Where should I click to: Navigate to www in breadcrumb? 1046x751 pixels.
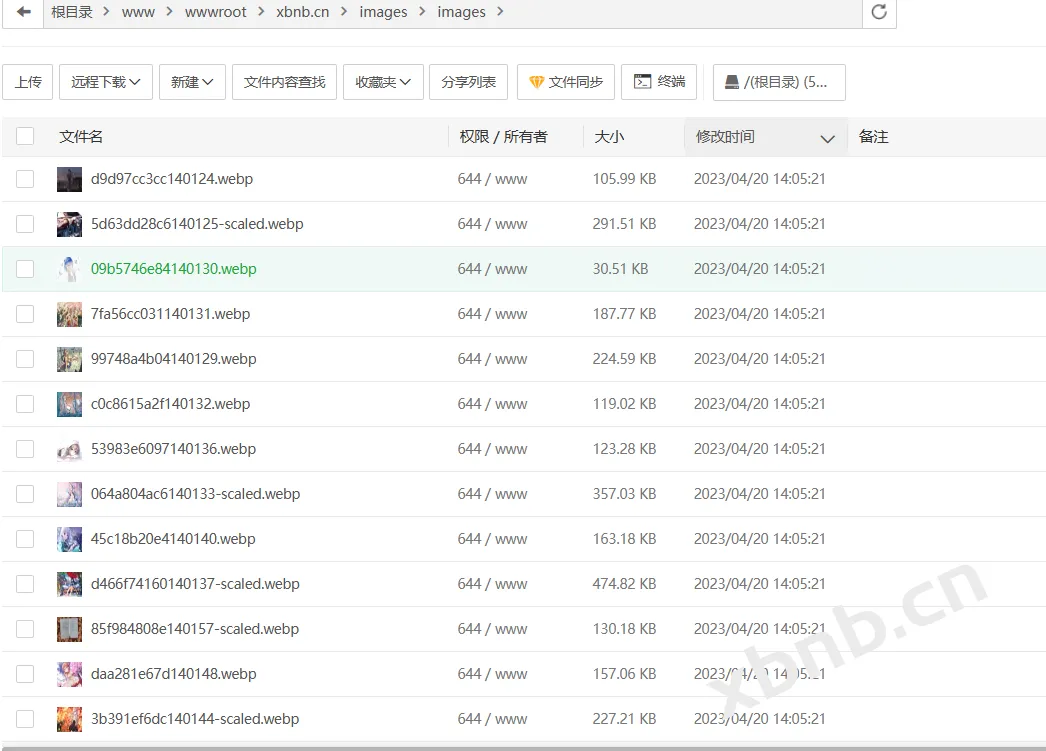pyautogui.click(x=138, y=12)
